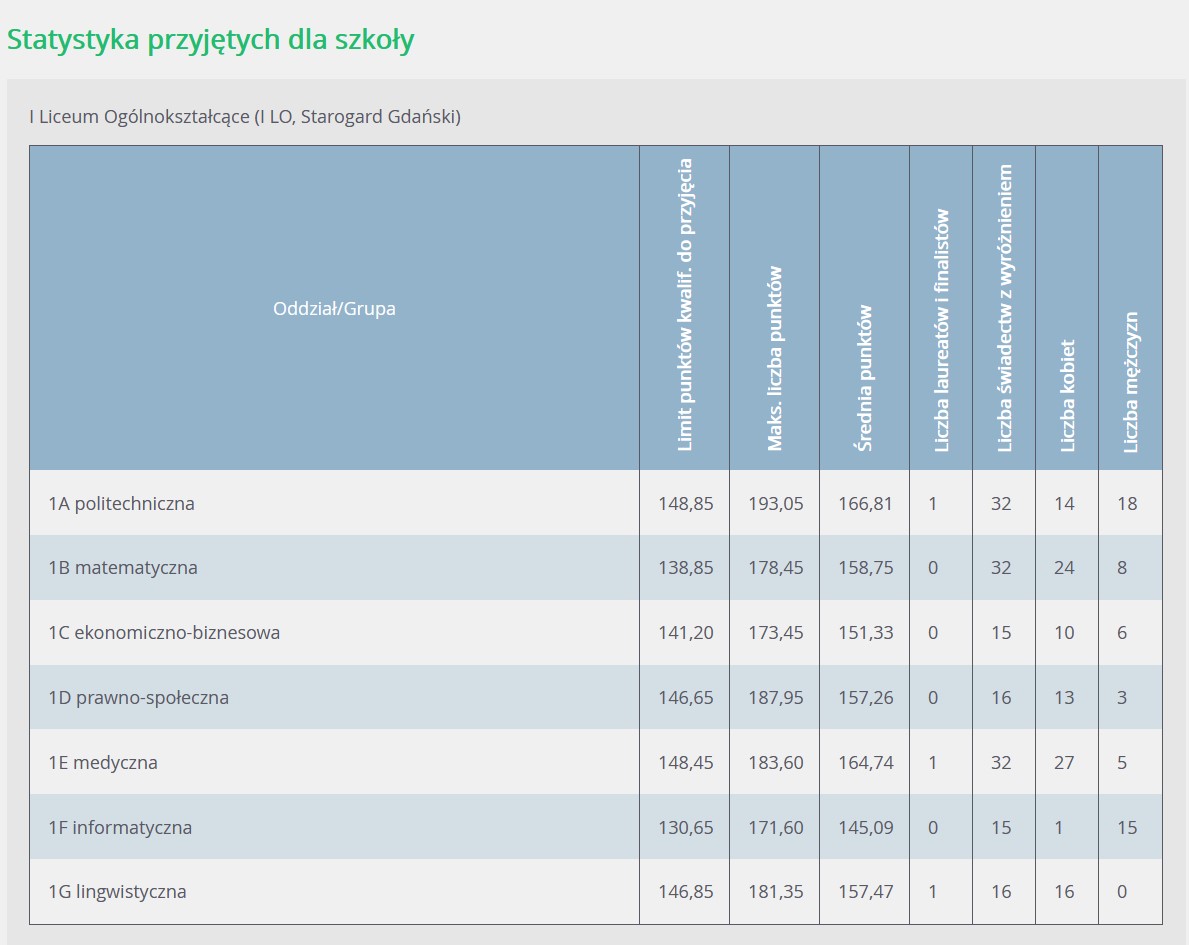The width and height of the screenshot is (1189, 945).
Task: Select row '1G lingwistyczna'
Action: [x=595, y=892]
